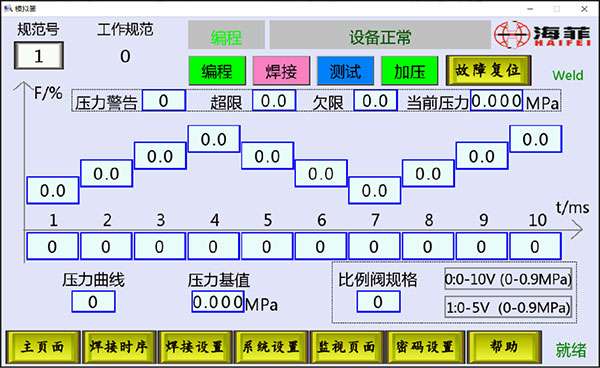Click the green 编程 mode button

tap(217, 71)
